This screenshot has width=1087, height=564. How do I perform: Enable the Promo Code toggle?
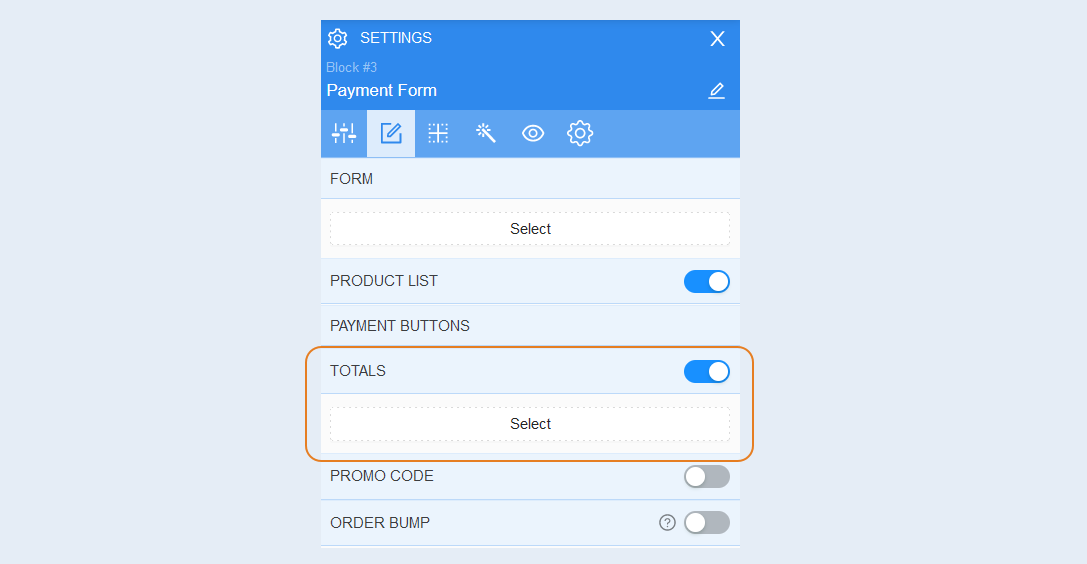(x=706, y=477)
